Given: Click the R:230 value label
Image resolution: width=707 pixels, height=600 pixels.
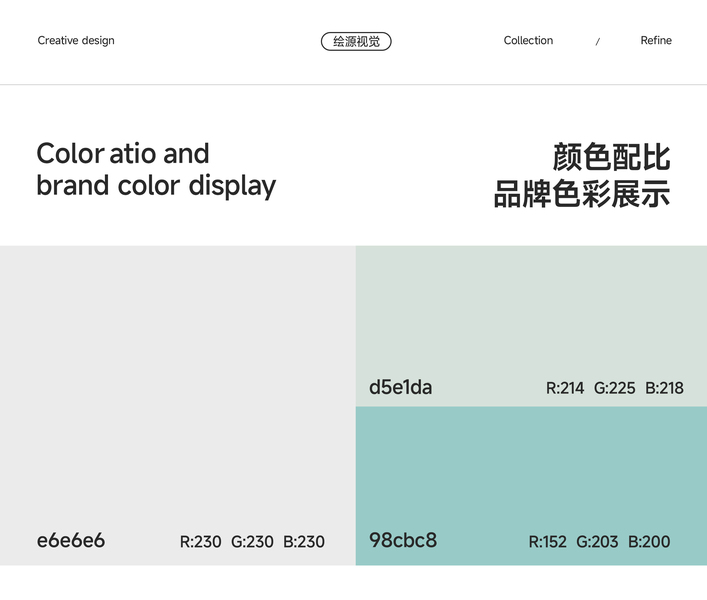Looking at the screenshot, I should (x=201, y=542).
